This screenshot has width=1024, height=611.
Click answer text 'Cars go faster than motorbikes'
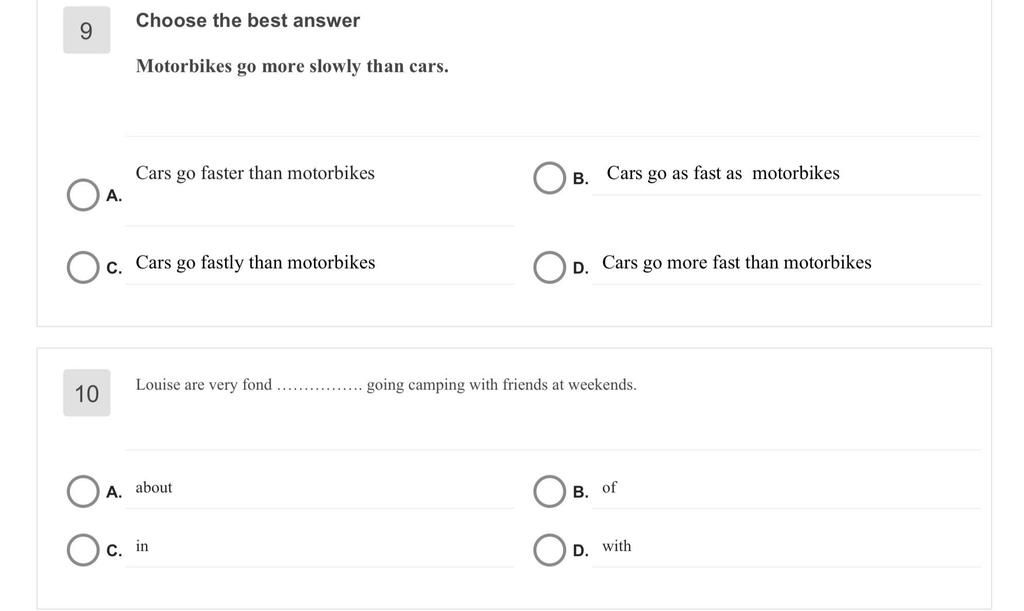(255, 173)
